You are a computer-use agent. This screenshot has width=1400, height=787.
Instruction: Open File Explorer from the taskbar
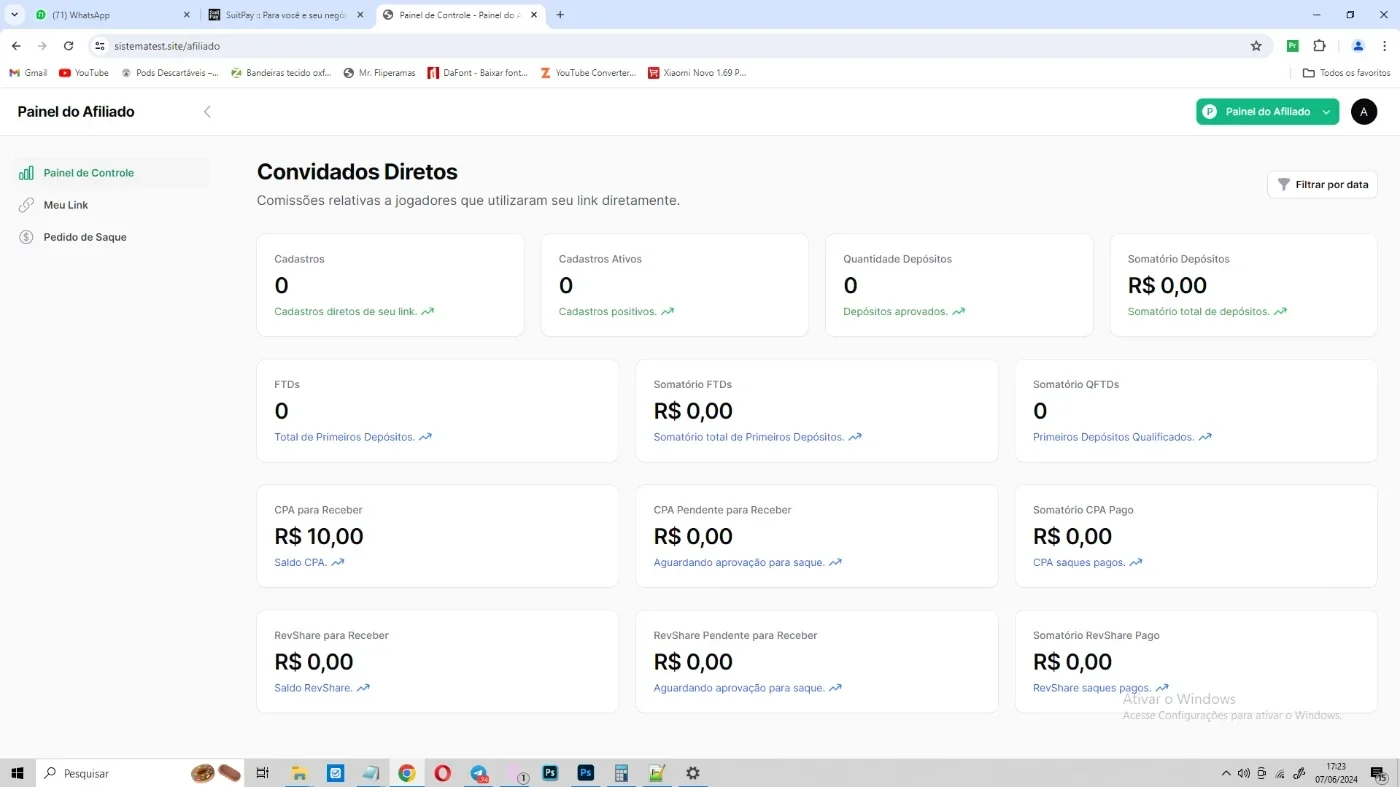(299, 773)
